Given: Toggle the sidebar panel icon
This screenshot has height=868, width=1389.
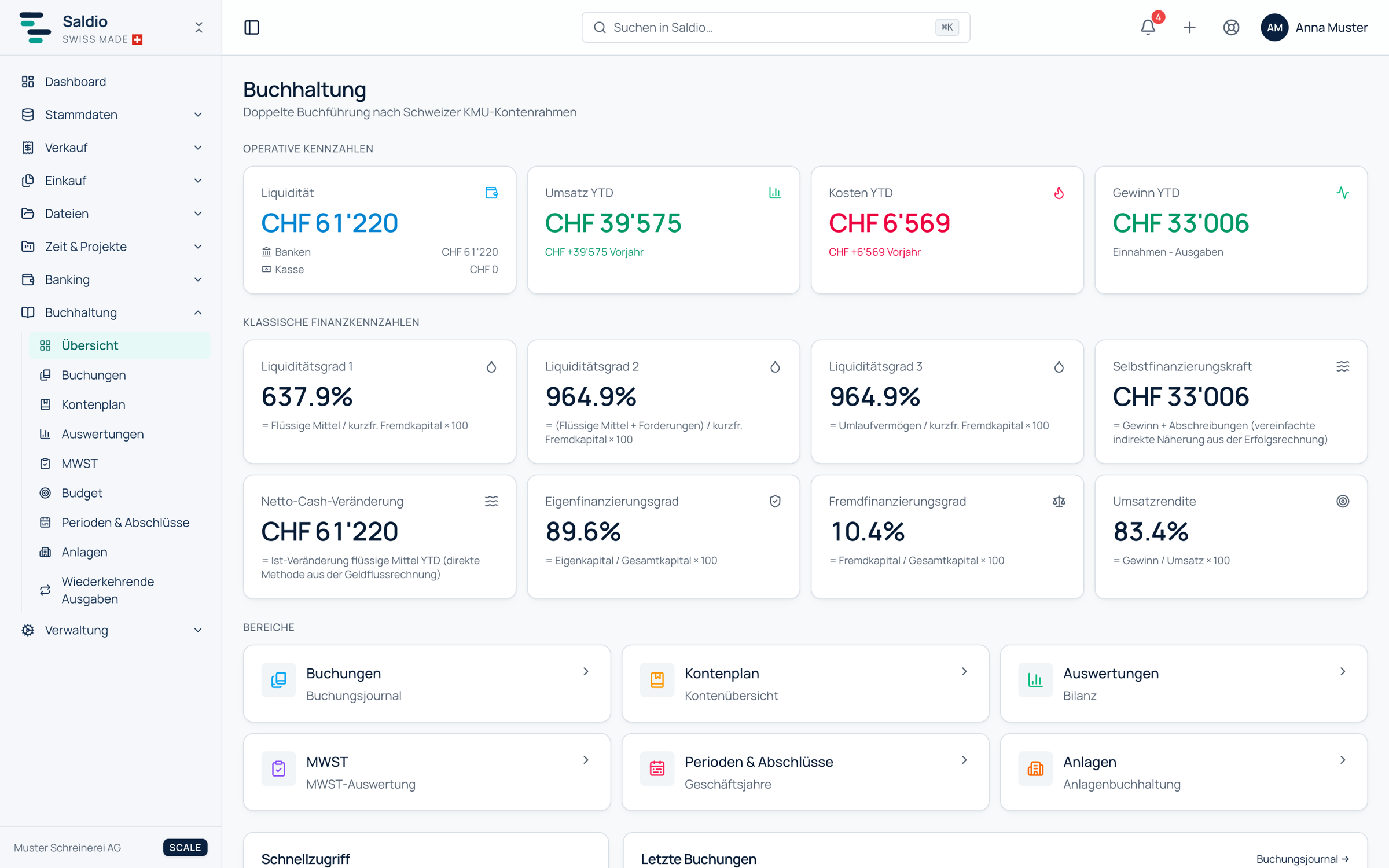Looking at the screenshot, I should point(252,27).
